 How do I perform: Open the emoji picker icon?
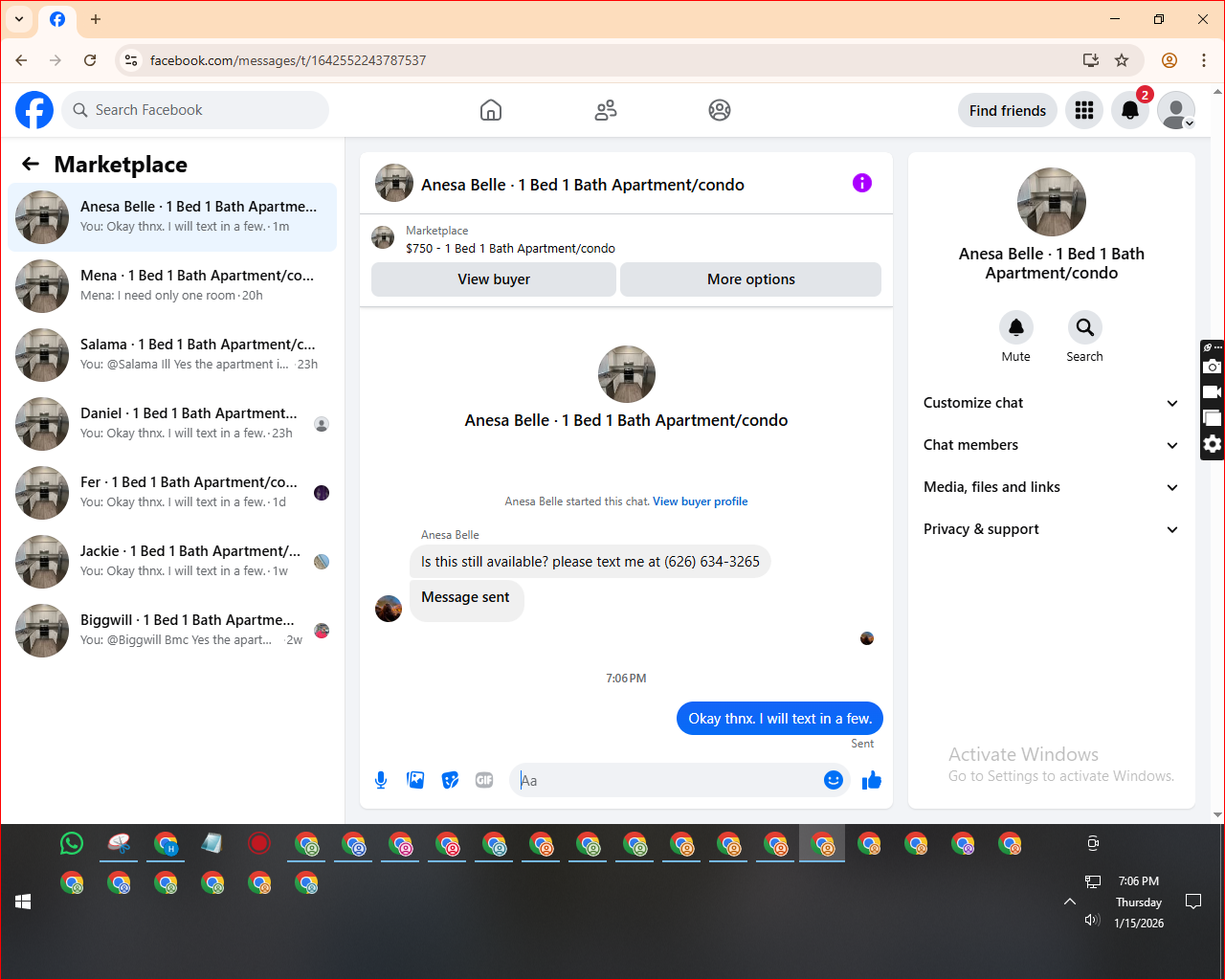[834, 780]
